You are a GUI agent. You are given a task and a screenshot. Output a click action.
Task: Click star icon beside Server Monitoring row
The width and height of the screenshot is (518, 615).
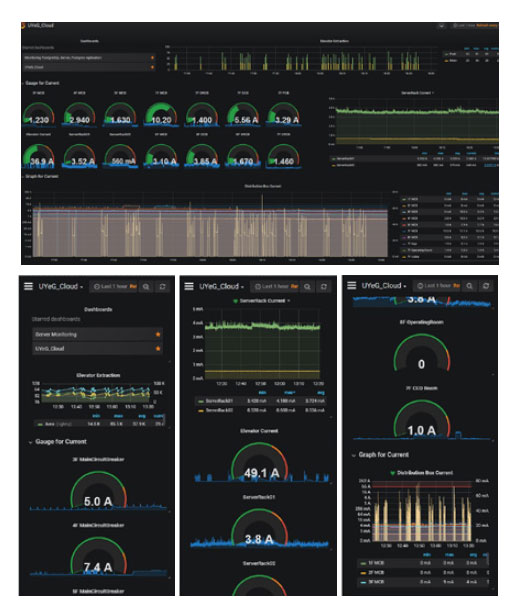(158, 334)
